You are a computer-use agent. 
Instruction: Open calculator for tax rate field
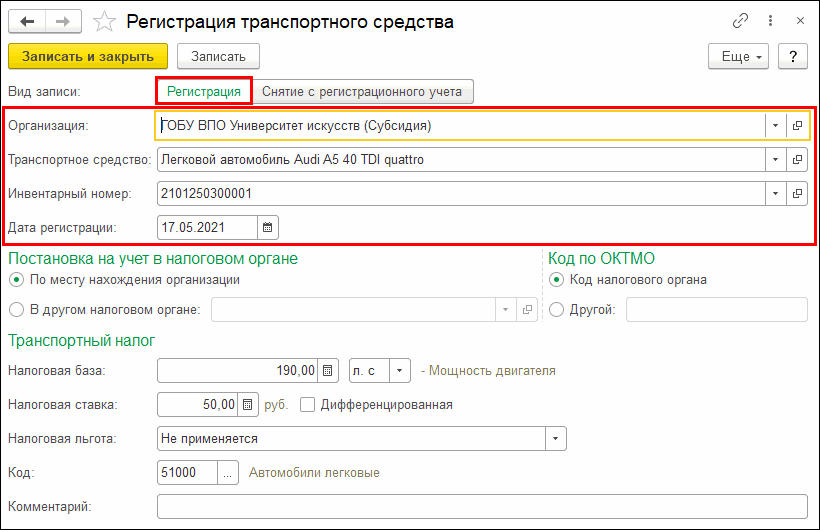pos(249,405)
